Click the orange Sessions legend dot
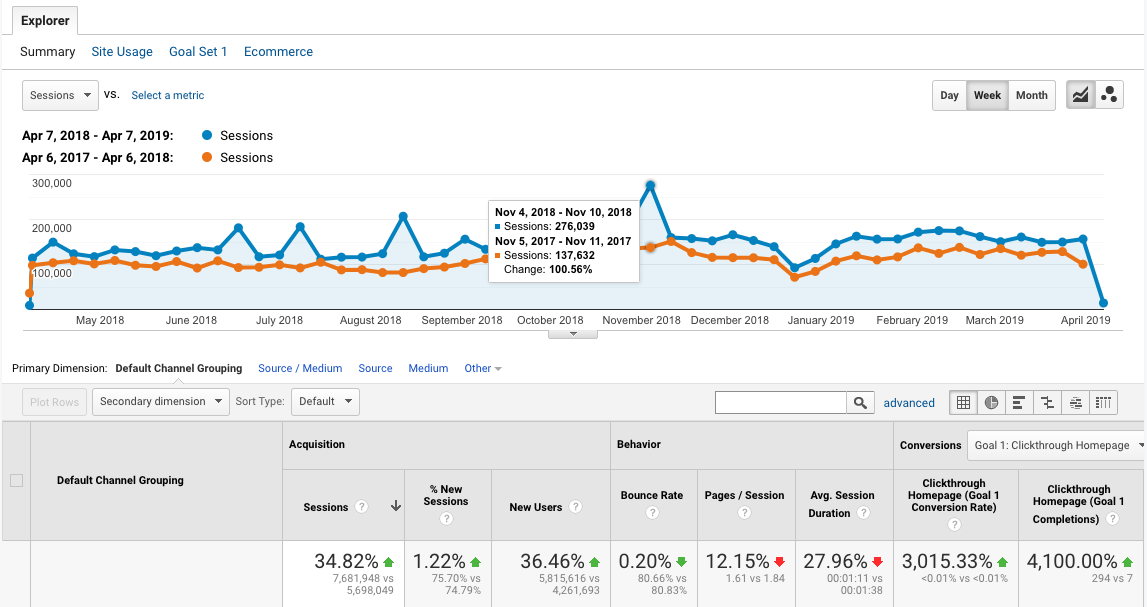 (207, 157)
